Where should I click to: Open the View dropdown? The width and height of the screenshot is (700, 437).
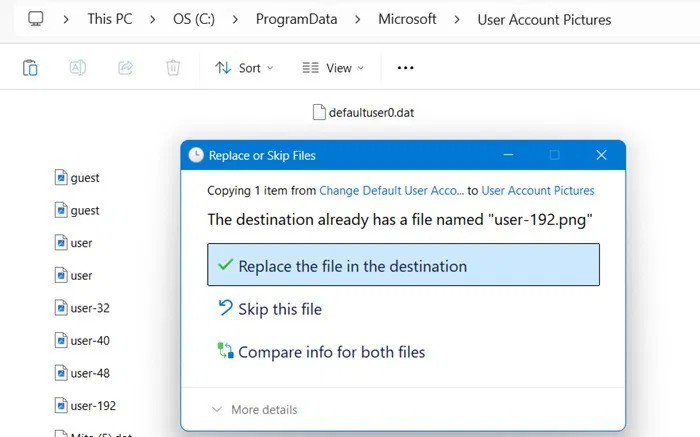click(x=333, y=68)
